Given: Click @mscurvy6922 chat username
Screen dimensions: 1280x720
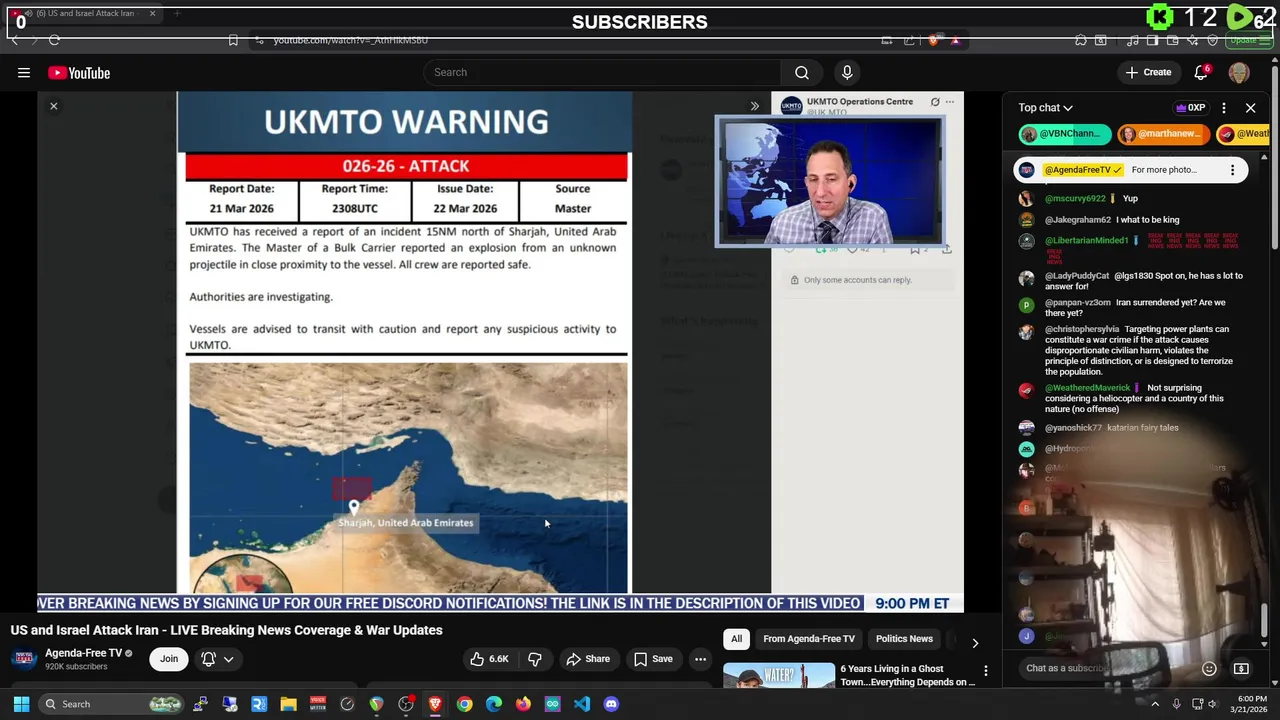Looking at the screenshot, I should point(1075,198).
